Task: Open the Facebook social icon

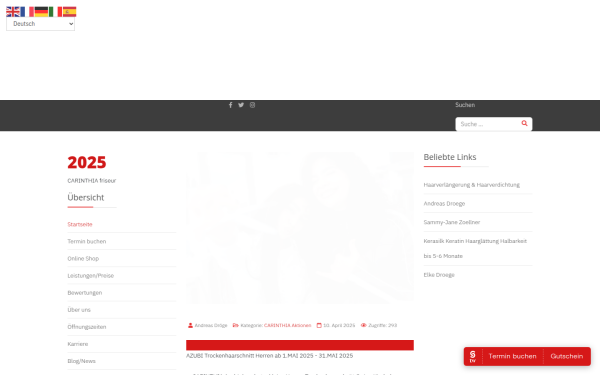Action: click(x=230, y=105)
